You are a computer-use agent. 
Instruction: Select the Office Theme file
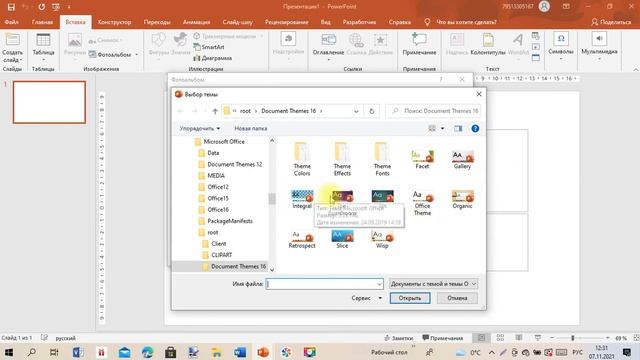click(x=422, y=203)
